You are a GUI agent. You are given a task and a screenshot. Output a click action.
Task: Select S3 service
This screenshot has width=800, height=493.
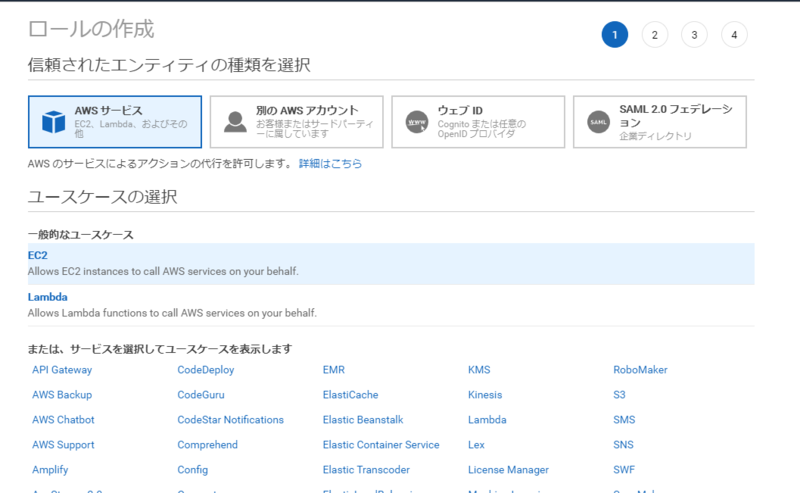point(619,395)
